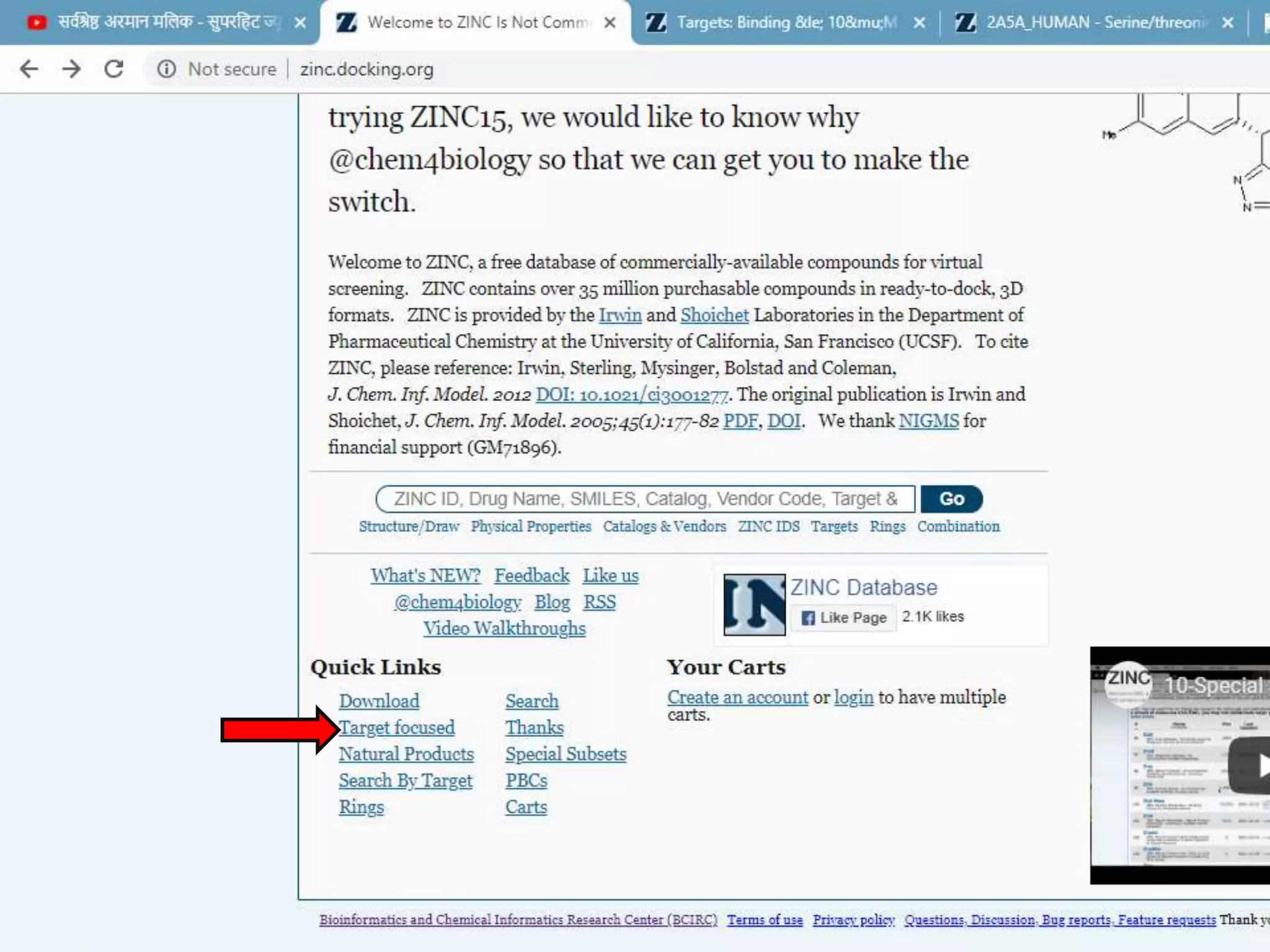The height and width of the screenshot is (952, 1270).
Task: Click the Create an account link
Action: (737, 697)
